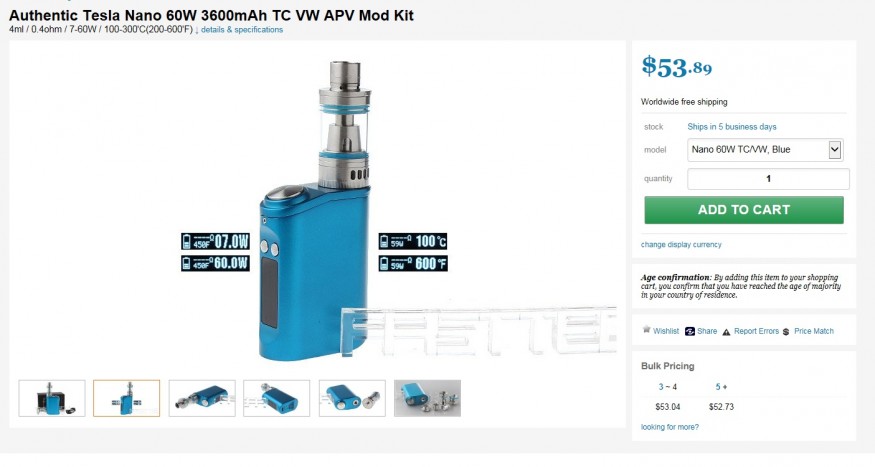Viewport: 875px width, 467px height.
Task: Click the Report Errors warning icon
Action: [x=726, y=332]
